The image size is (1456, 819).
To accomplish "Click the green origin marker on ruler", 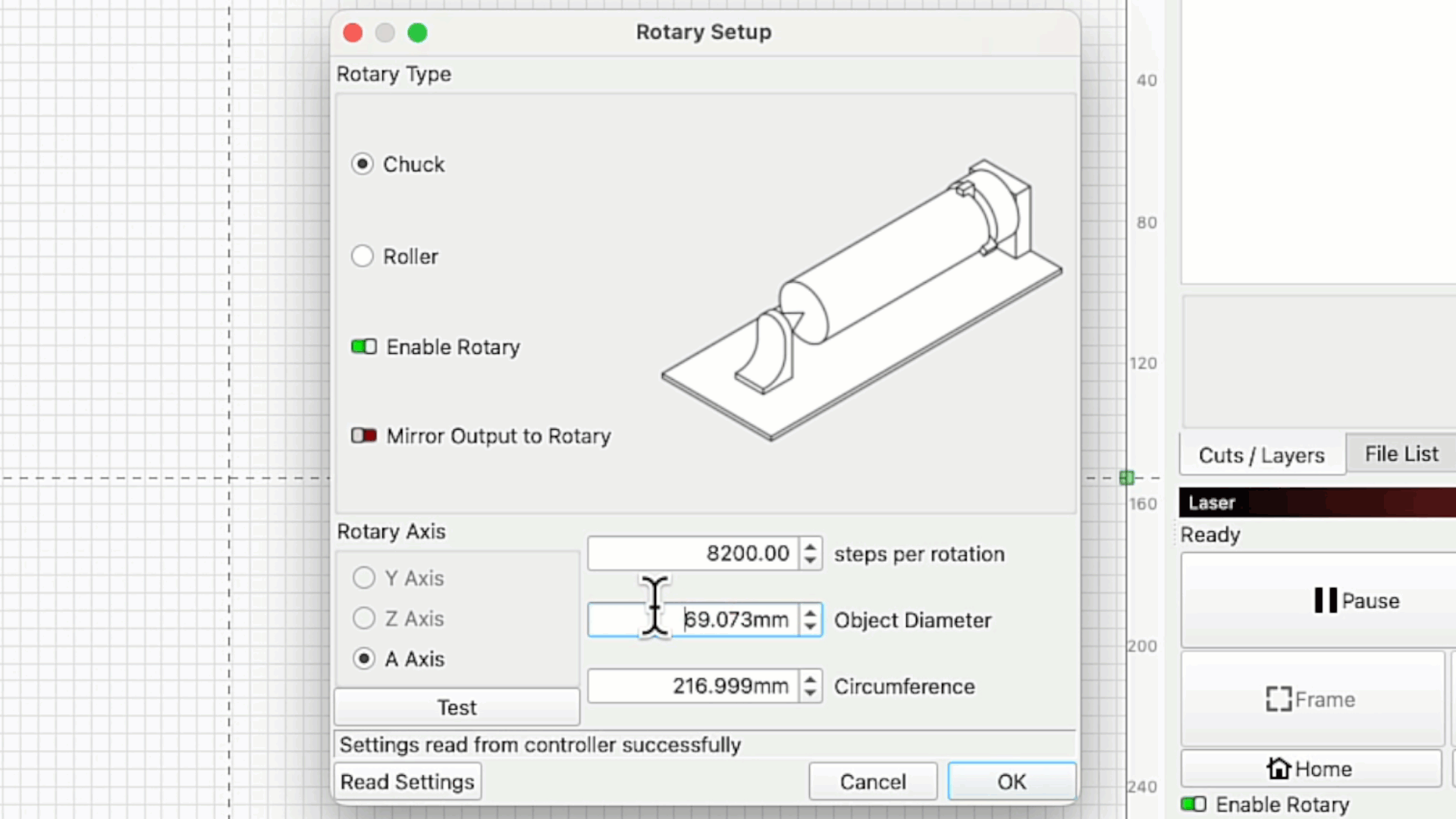I will [x=1127, y=478].
